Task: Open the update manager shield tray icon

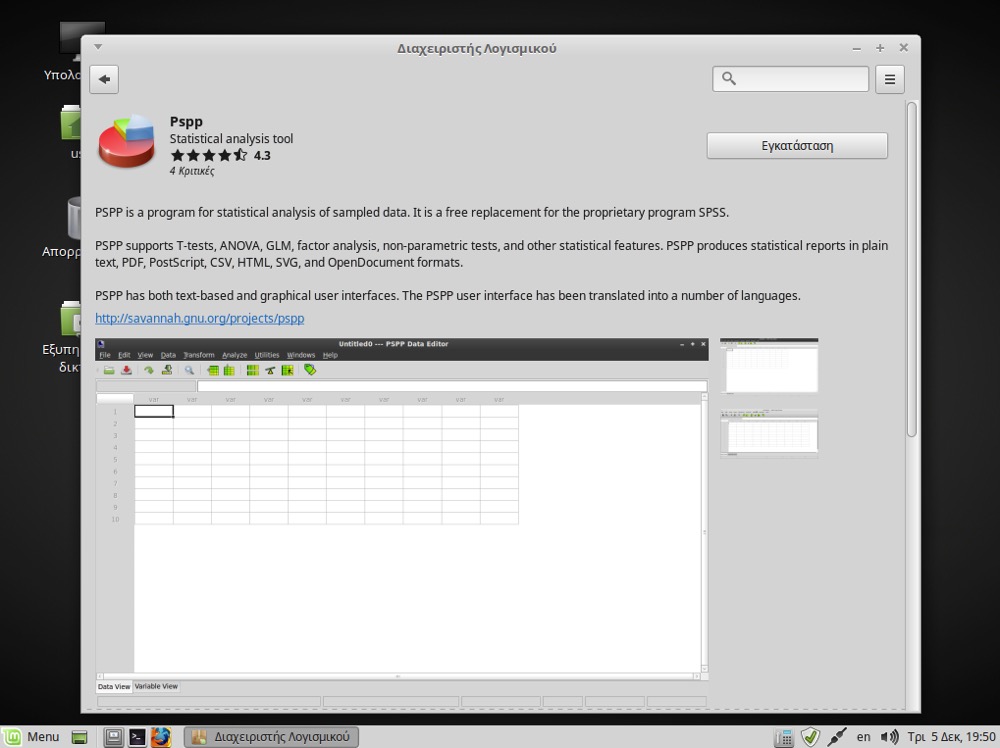Action: pyautogui.click(x=810, y=737)
